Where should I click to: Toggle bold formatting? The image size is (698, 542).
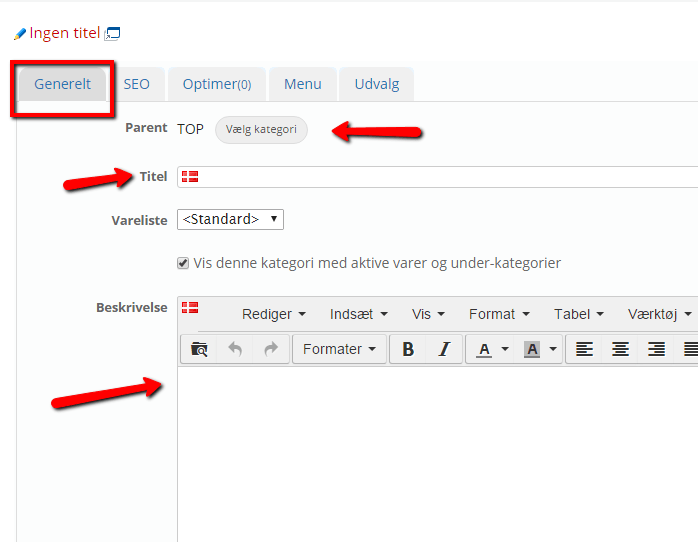coord(408,349)
